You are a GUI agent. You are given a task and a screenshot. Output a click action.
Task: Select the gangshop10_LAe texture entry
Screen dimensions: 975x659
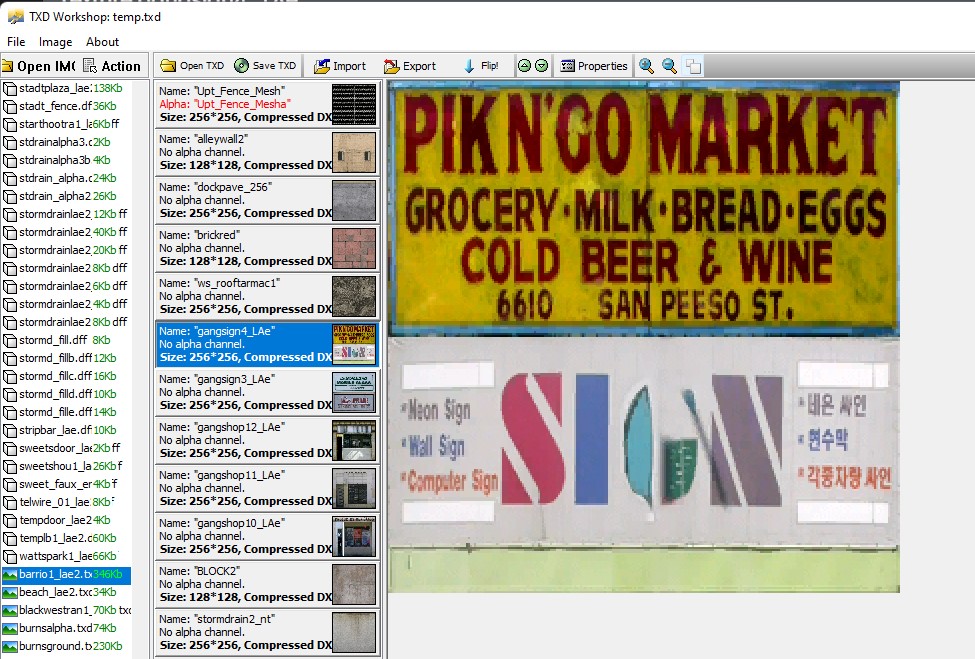[267, 536]
